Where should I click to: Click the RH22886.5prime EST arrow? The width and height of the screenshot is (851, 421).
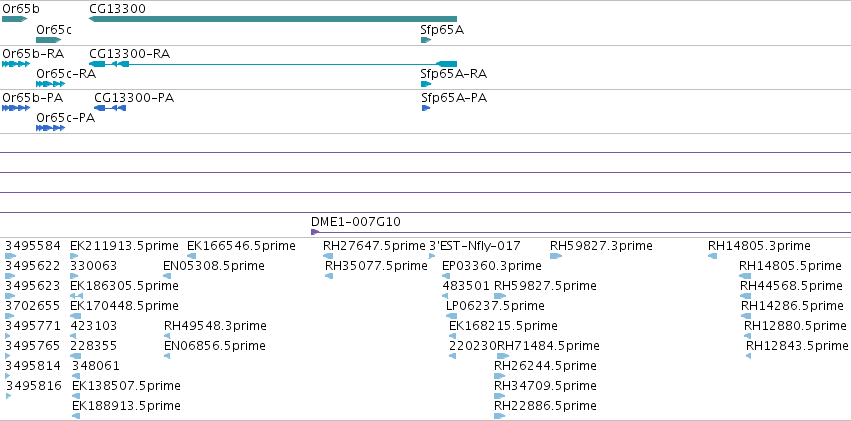[x=499, y=416]
